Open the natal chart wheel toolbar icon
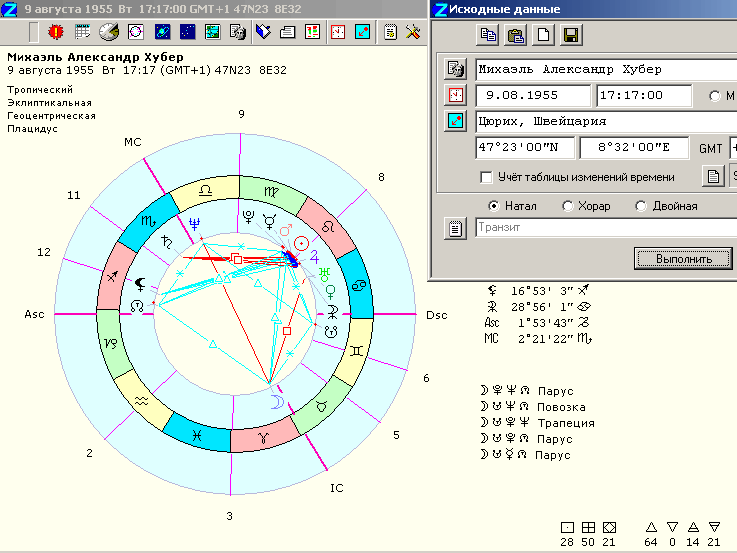Viewport: 737px width, 553px height. (x=135, y=32)
